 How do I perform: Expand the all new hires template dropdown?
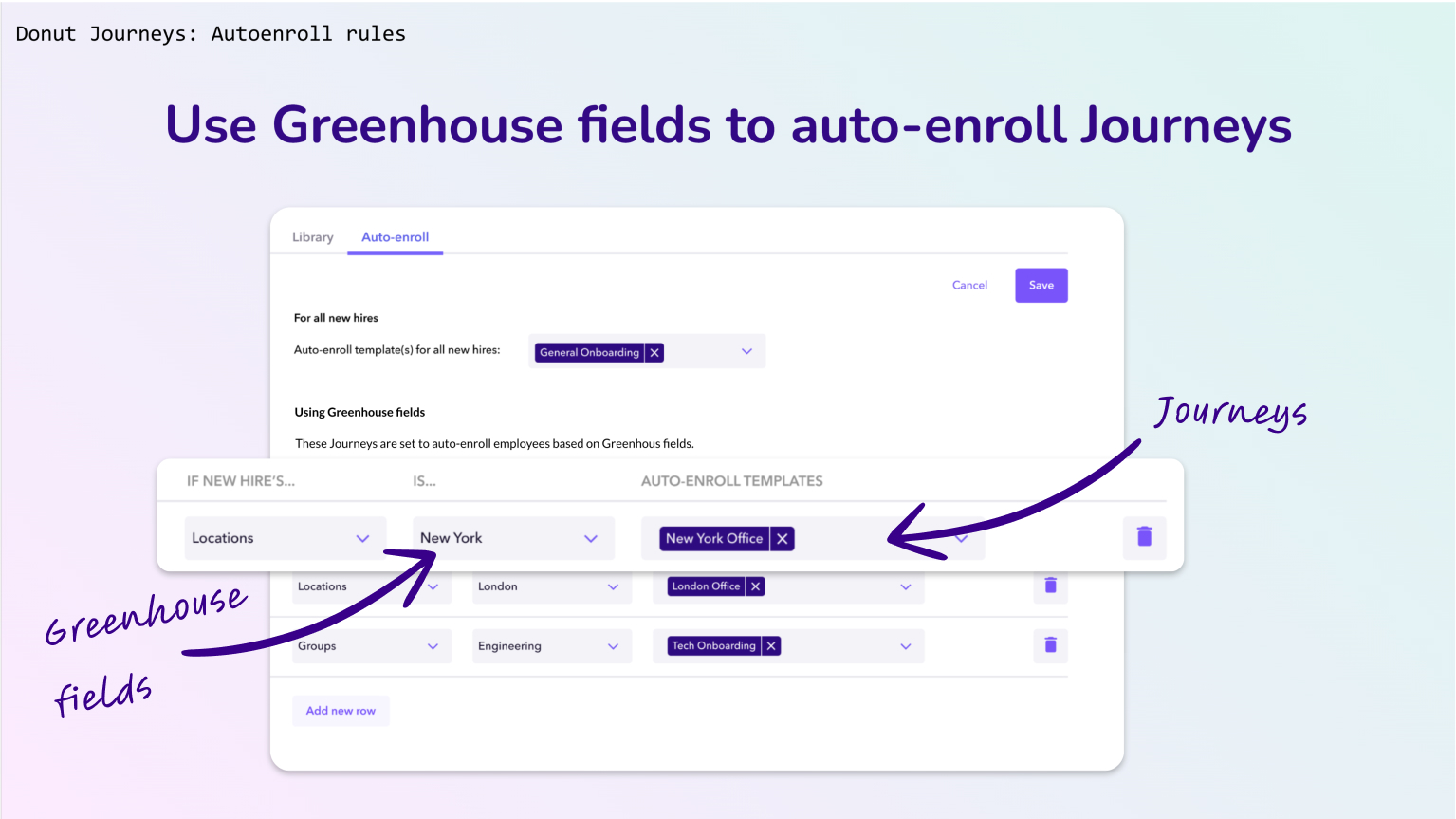pos(746,352)
